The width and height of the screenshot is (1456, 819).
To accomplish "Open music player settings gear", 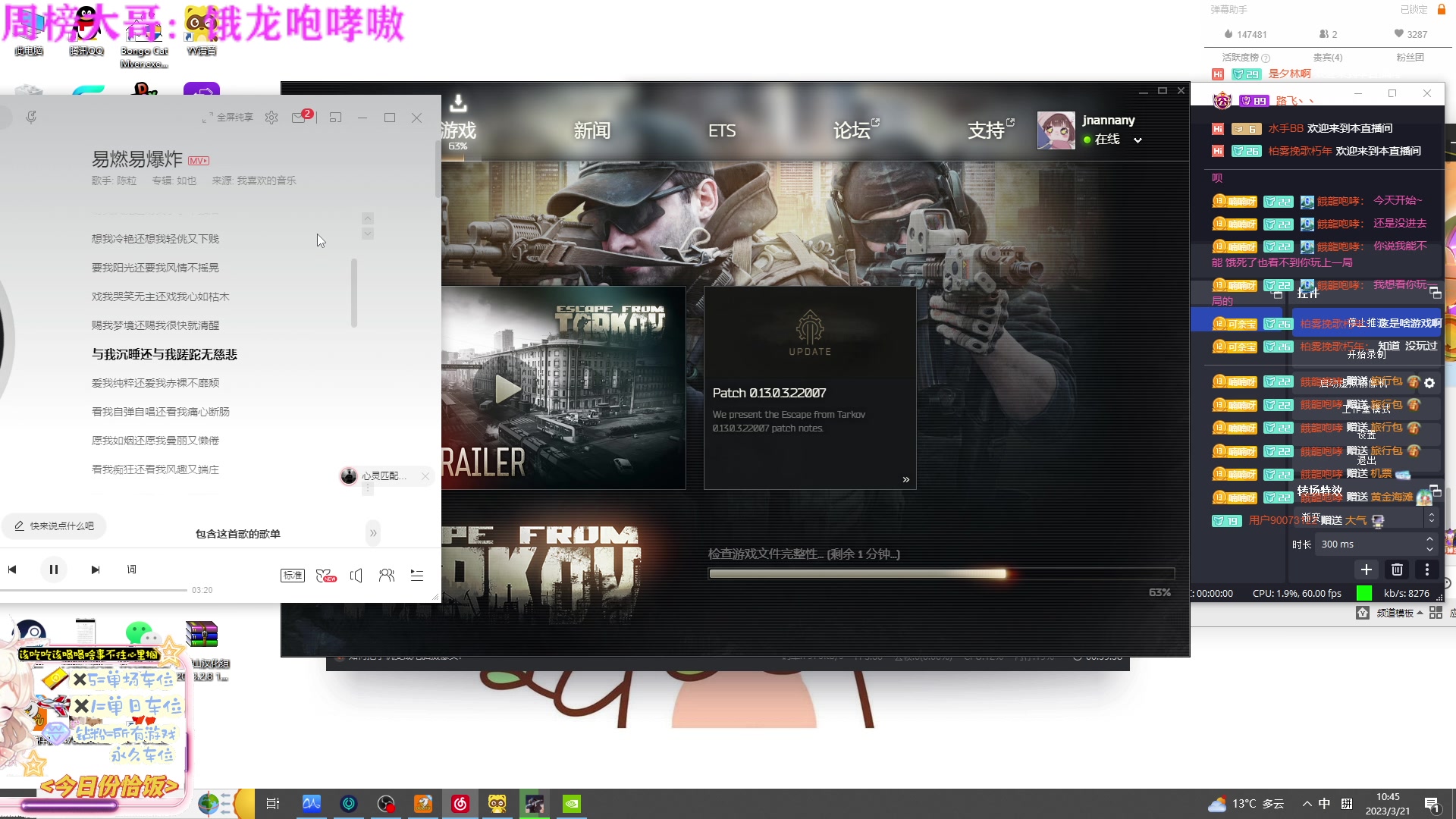I will click(x=271, y=118).
